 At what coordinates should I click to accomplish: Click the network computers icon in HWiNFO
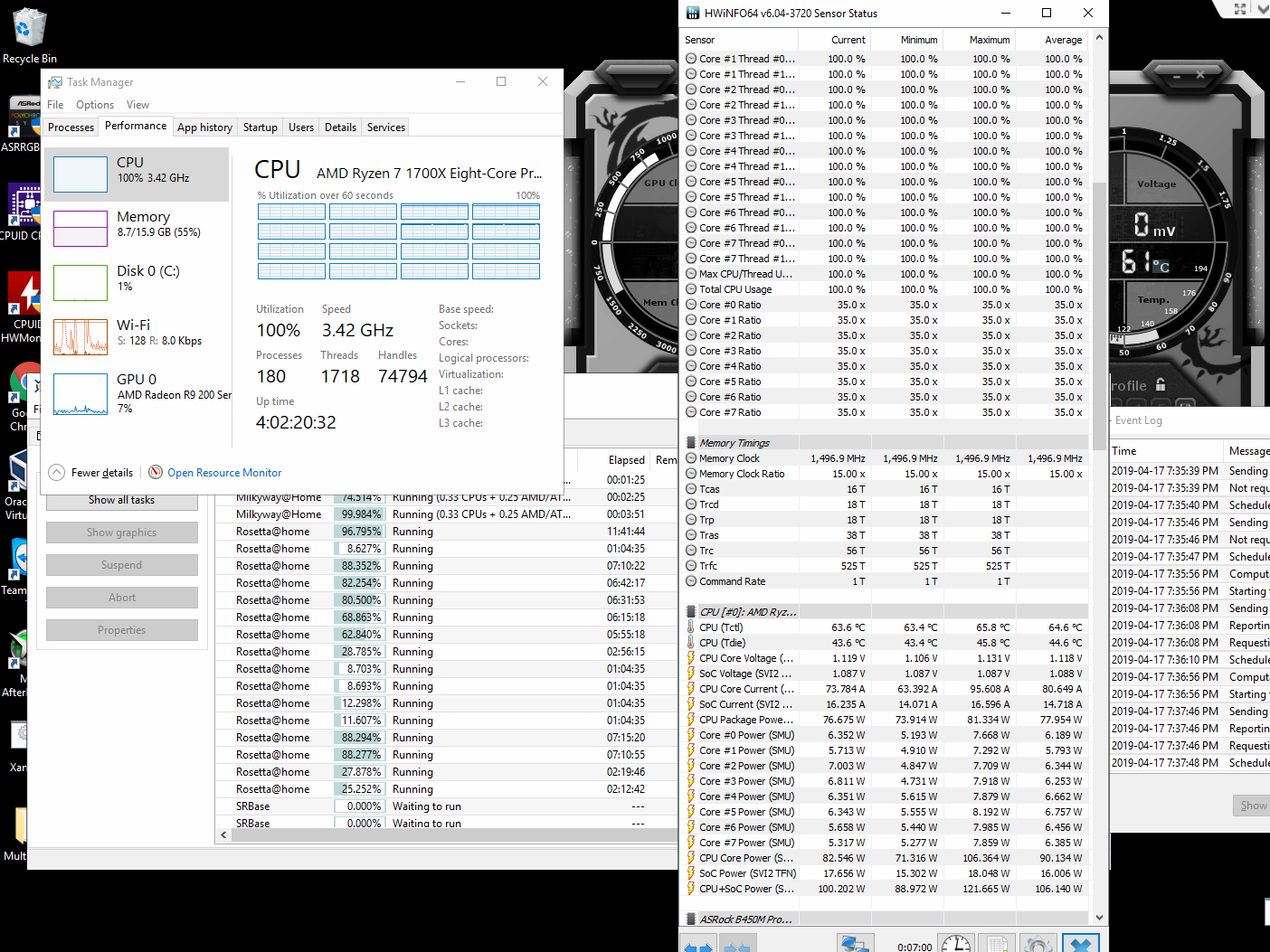[855, 944]
